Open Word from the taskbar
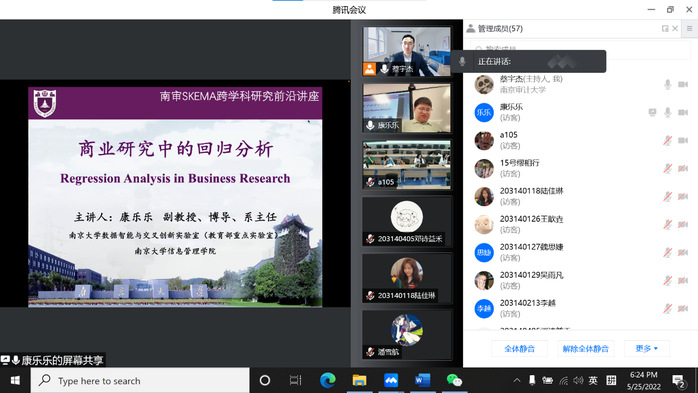The height and width of the screenshot is (393, 698). point(422,381)
